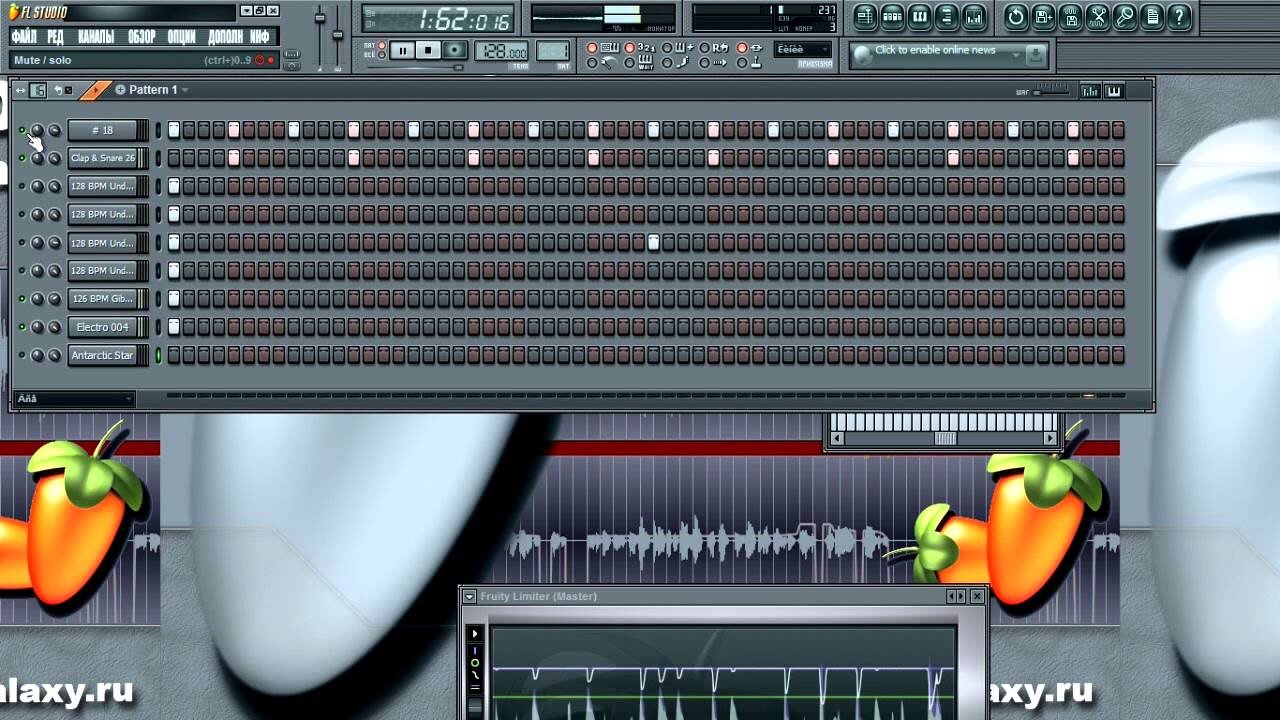Image resolution: width=1280 pixels, height=720 pixels.
Task: Click volume knob of Antarctic Star channel
Action: (54, 355)
